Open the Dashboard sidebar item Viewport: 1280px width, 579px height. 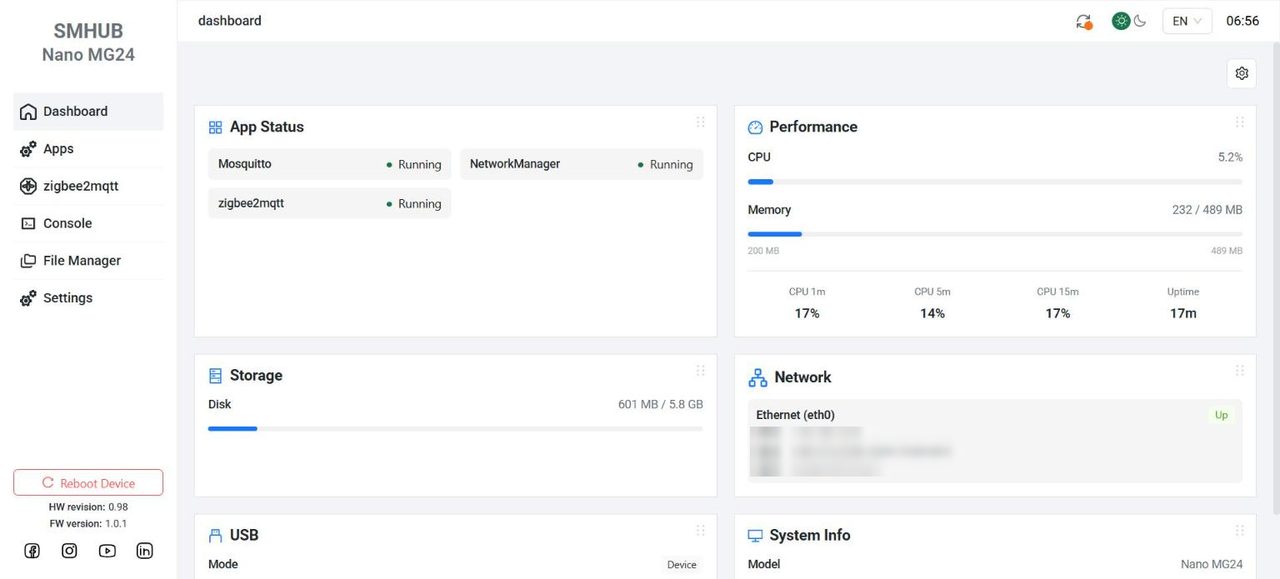point(88,112)
